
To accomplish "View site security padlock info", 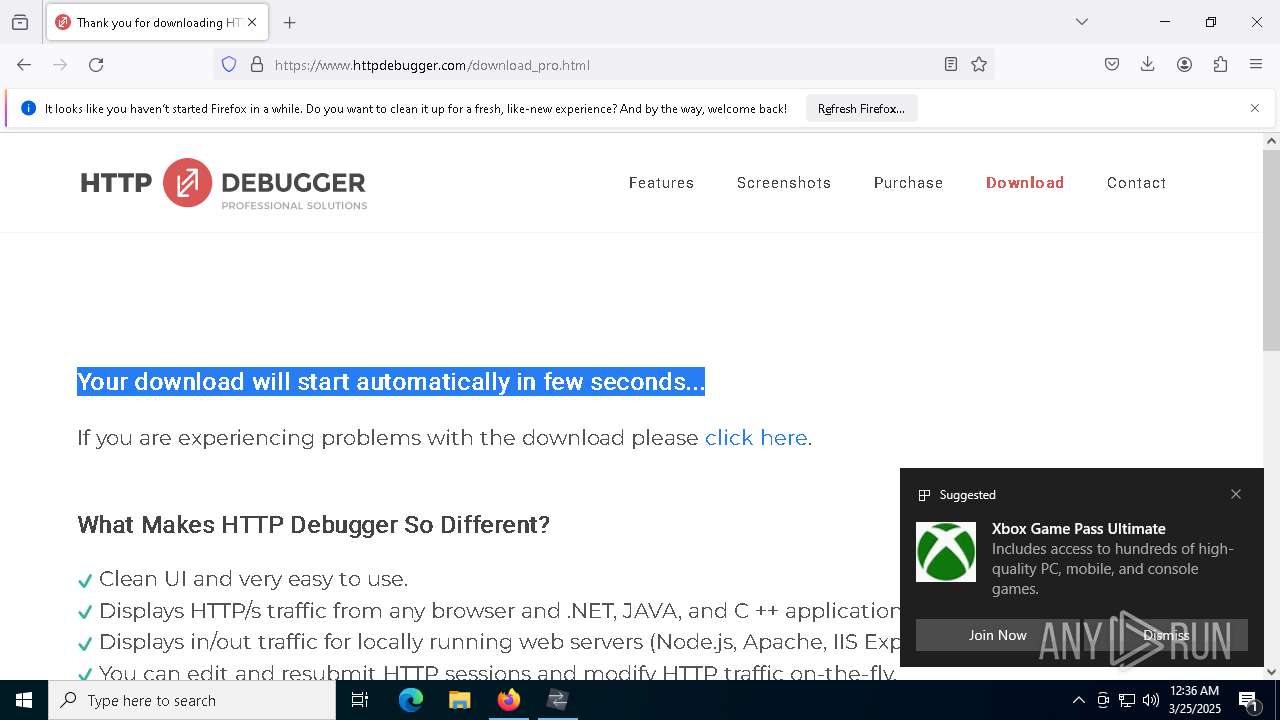I will click(x=257, y=65).
